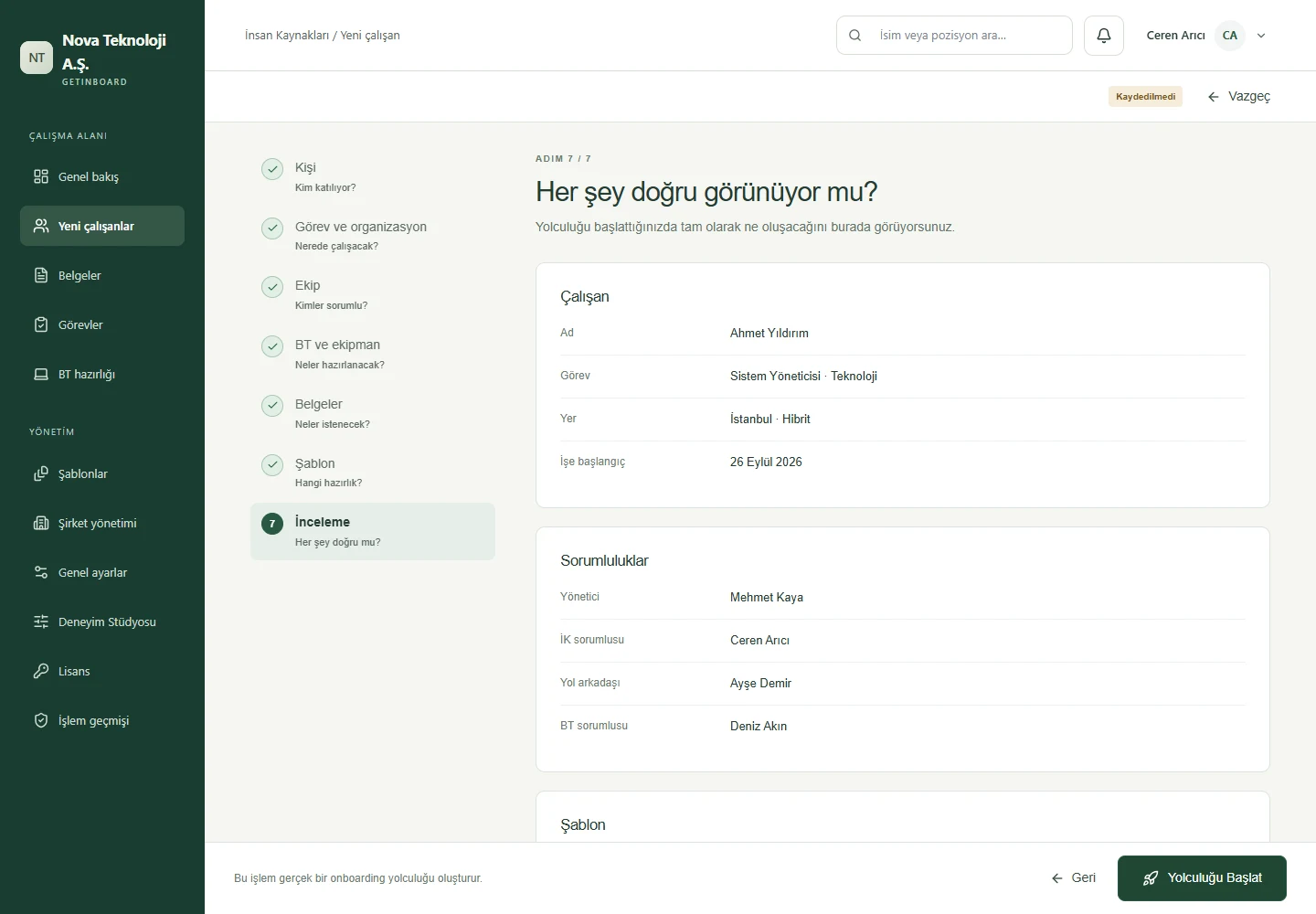Click the Şablon card heading

[583, 825]
